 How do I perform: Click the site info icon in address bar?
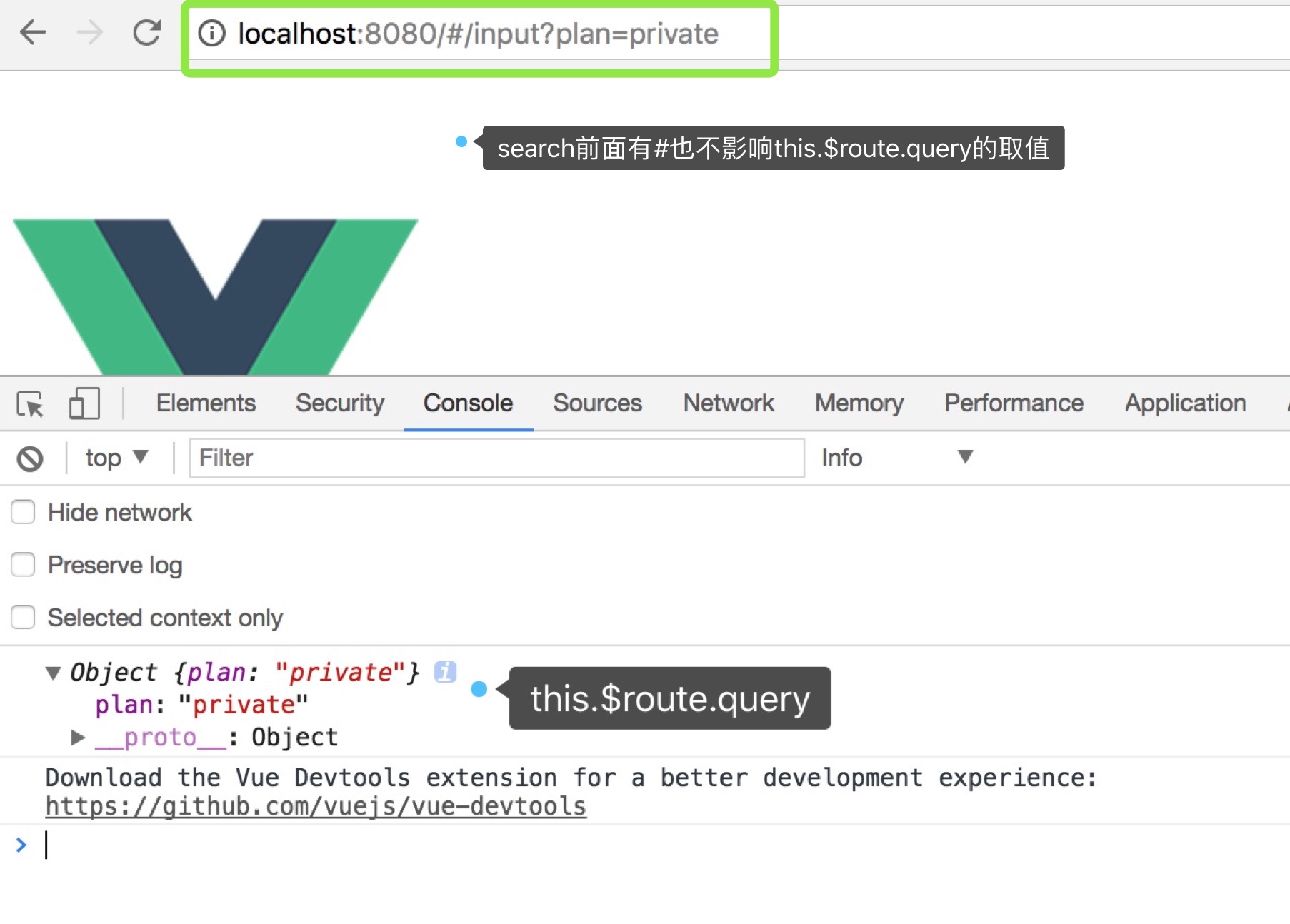211,34
